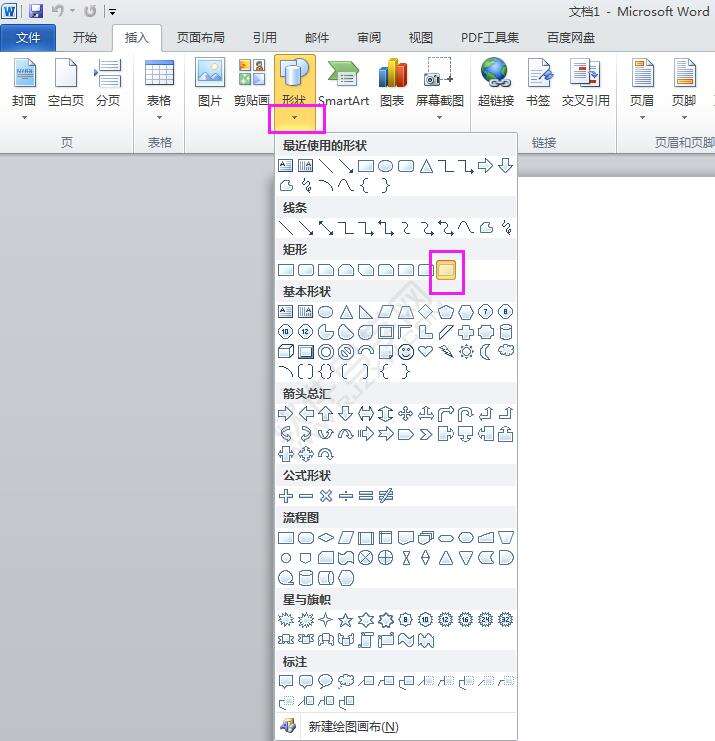This screenshot has height=741, width=715.
Task: Select the not-equal sign in 公式形状
Action: tap(386, 496)
